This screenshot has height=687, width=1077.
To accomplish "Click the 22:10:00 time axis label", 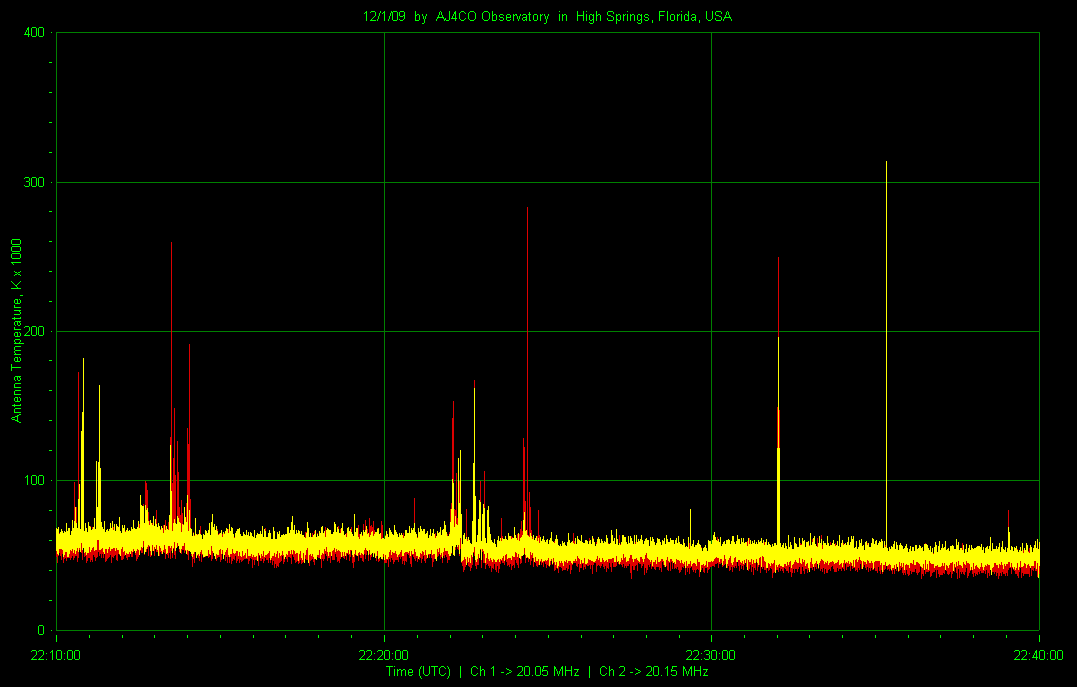I will tap(56, 655).
